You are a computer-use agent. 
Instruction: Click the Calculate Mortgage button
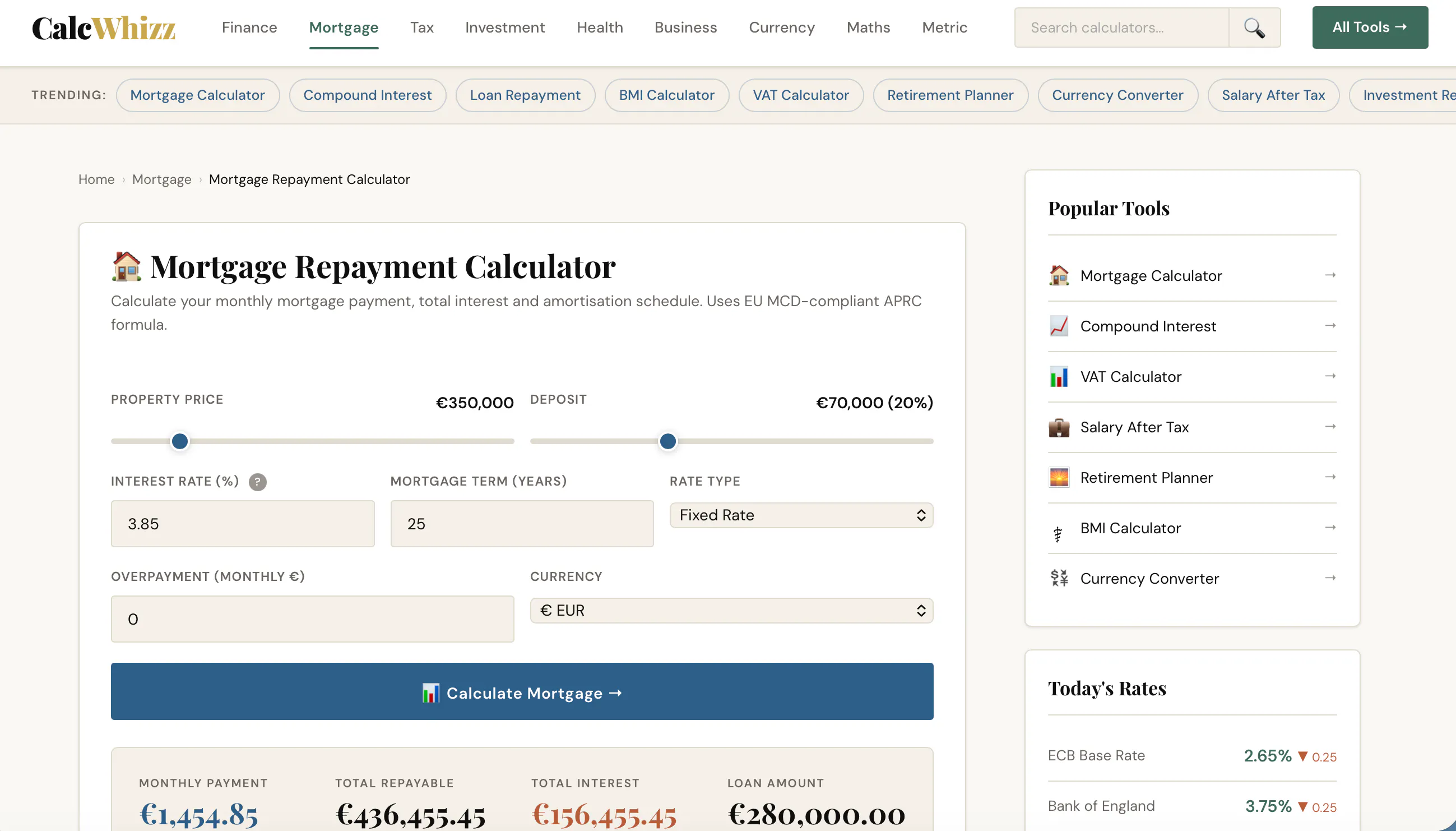tap(522, 691)
